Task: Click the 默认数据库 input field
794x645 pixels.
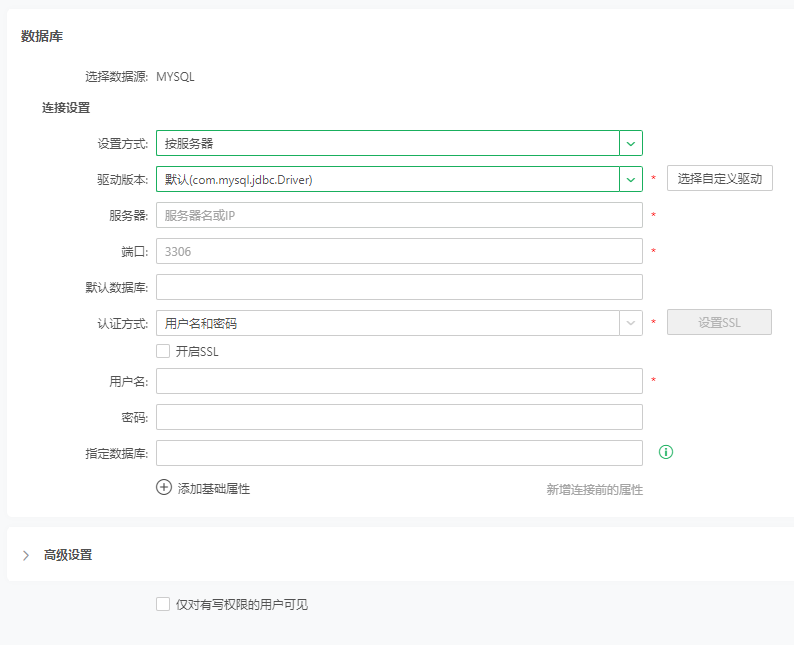Action: (x=399, y=288)
